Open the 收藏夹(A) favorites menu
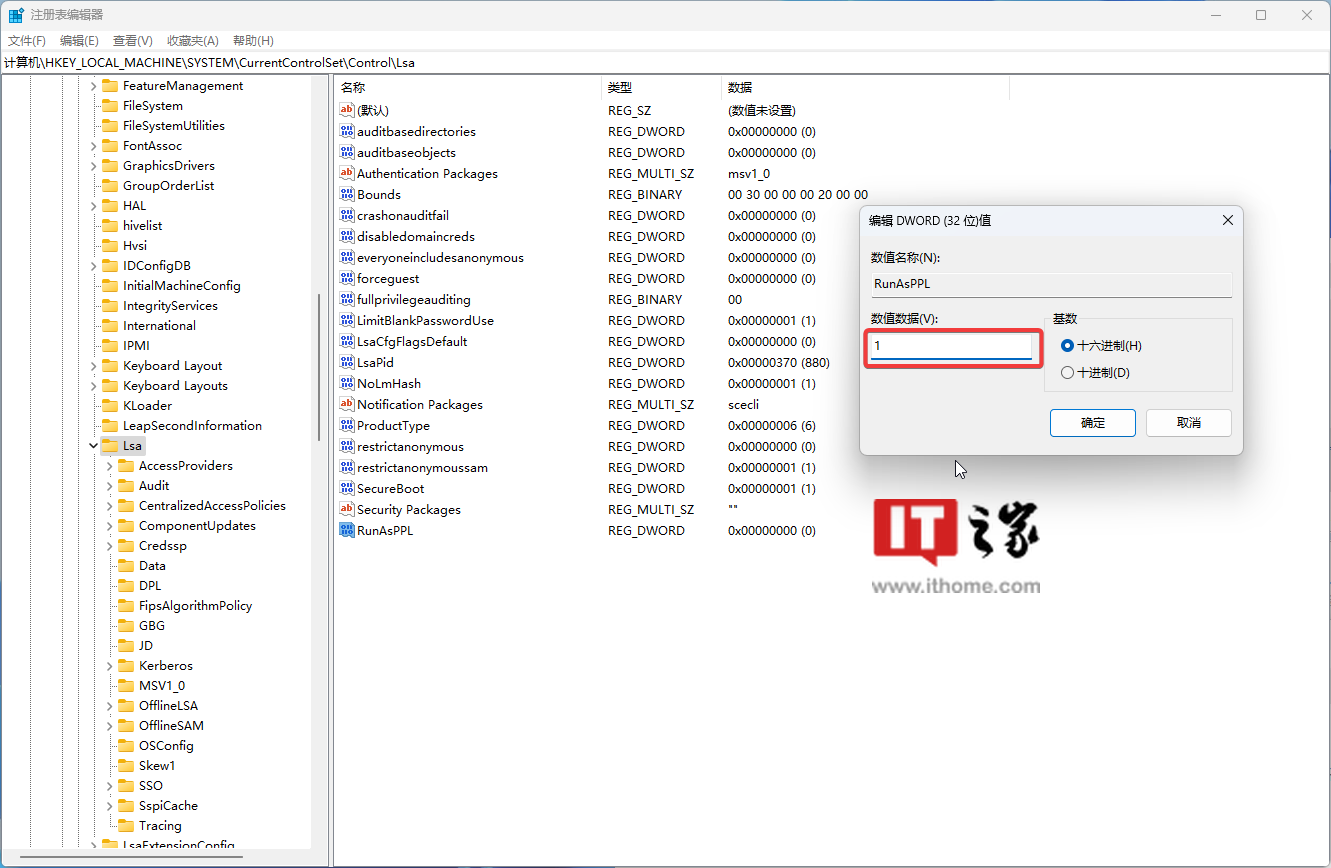The width and height of the screenshot is (1331, 868). (x=193, y=40)
